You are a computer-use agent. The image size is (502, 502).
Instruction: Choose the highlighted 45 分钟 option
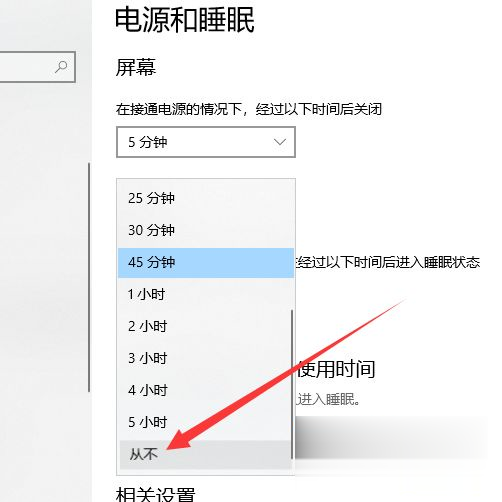pos(206,262)
